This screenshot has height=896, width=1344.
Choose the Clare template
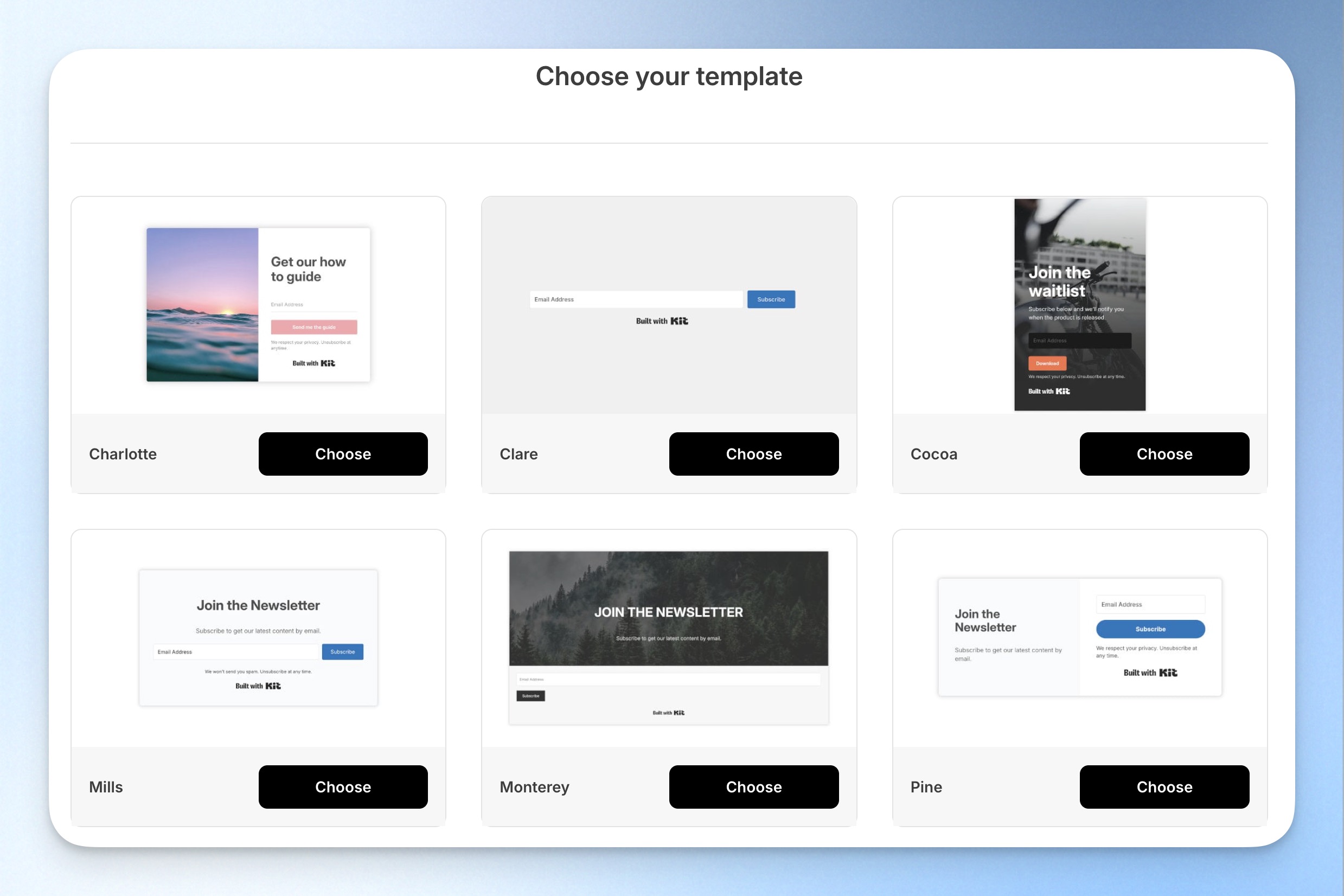[754, 454]
